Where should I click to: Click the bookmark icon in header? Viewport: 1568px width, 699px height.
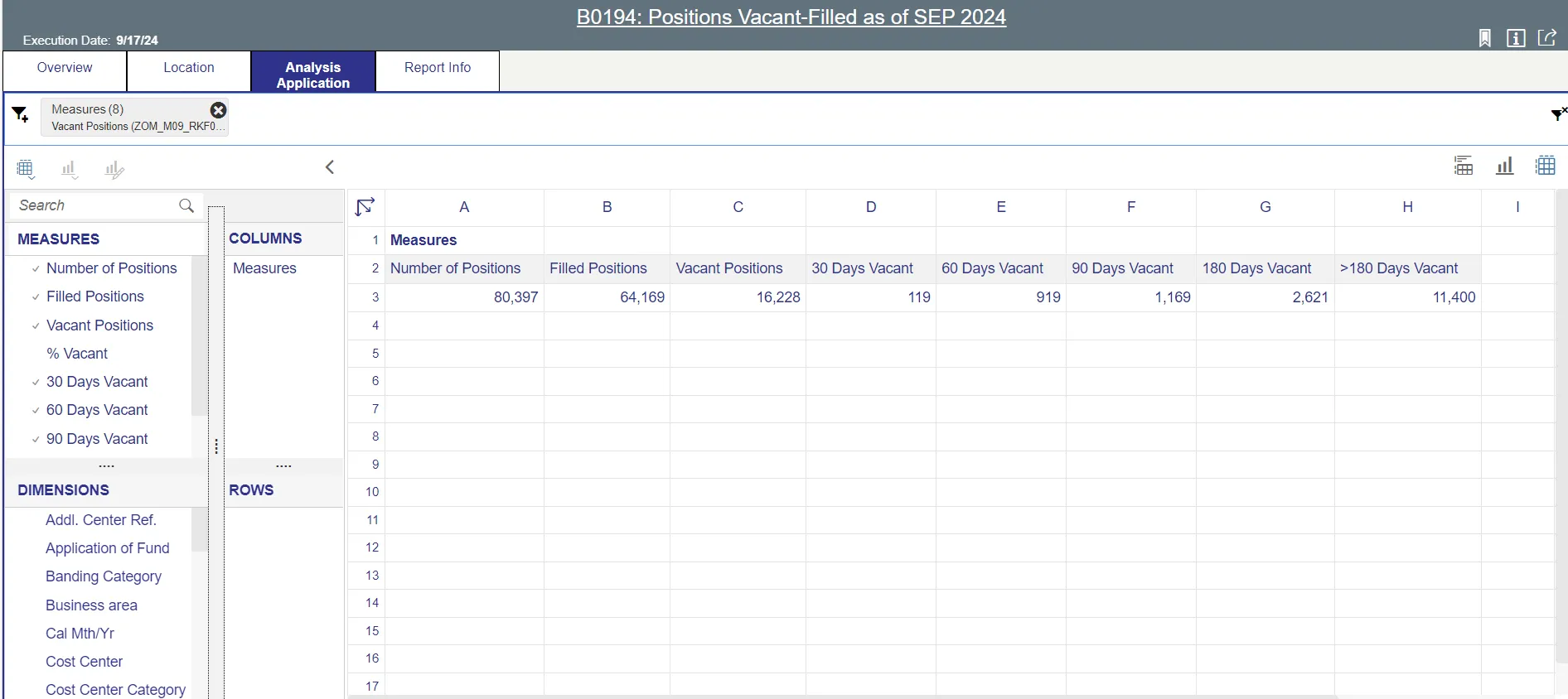coord(1484,38)
